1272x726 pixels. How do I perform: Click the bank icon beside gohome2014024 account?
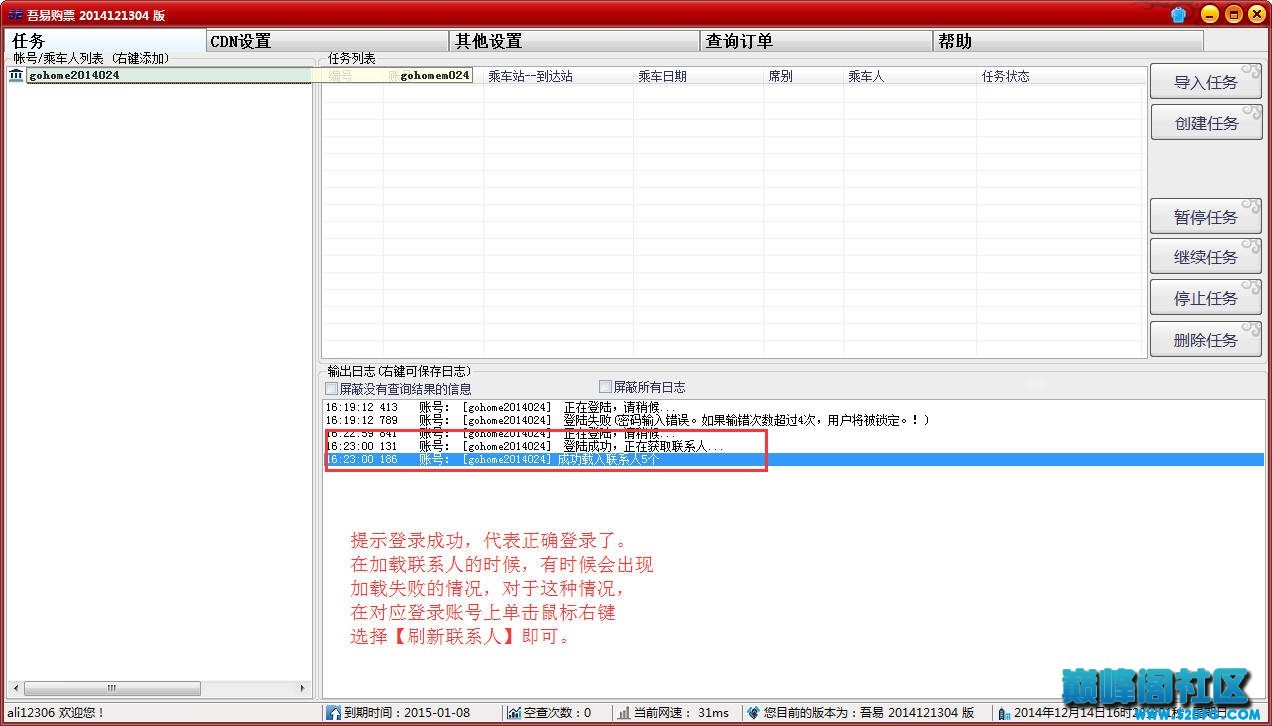tap(16, 75)
